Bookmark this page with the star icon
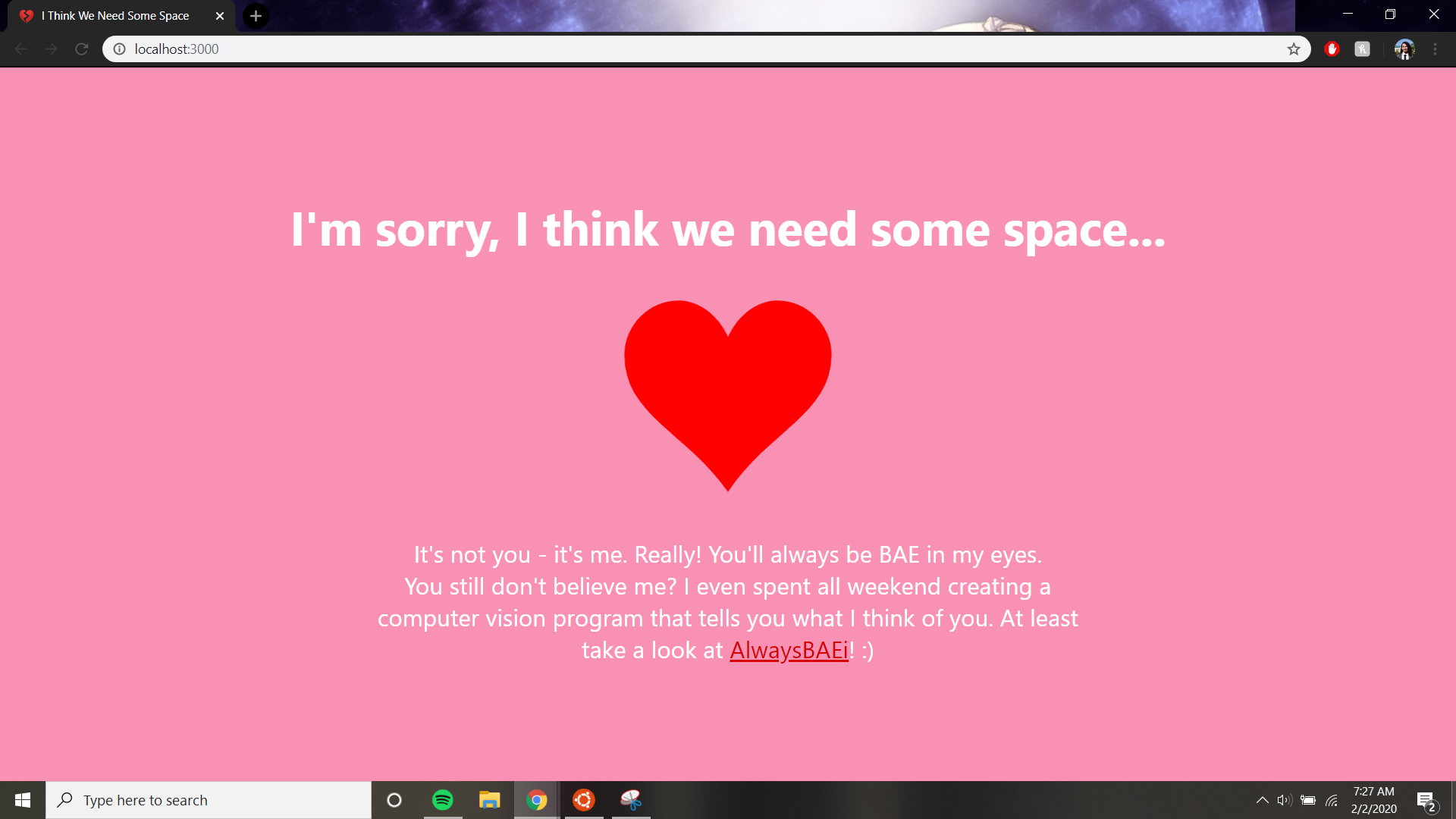The height and width of the screenshot is (819, 1456). pyautogui.click(x=1294, y=49)
